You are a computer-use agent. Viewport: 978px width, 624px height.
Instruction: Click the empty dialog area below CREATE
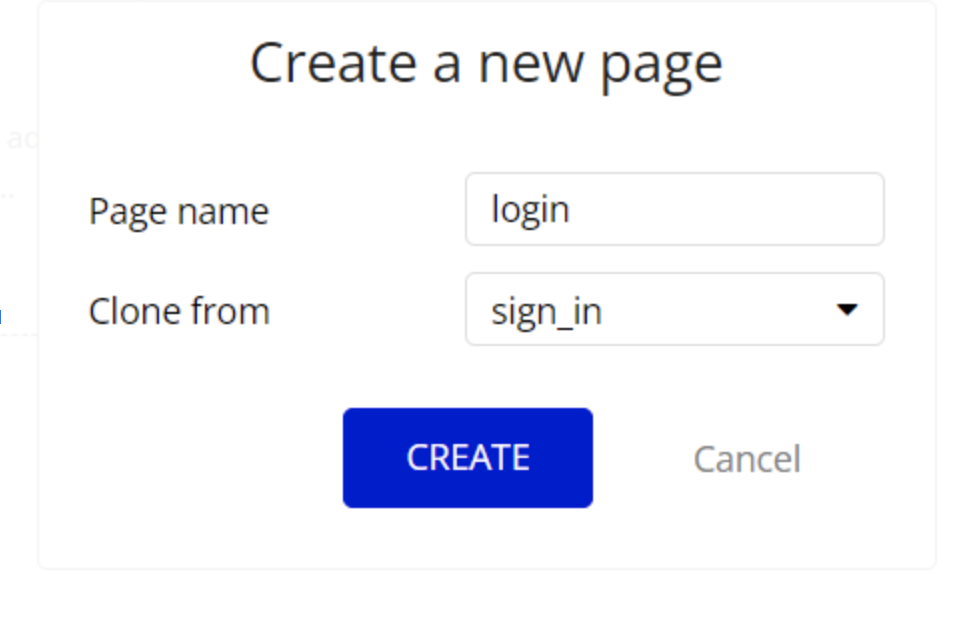(x=468, y=538)
